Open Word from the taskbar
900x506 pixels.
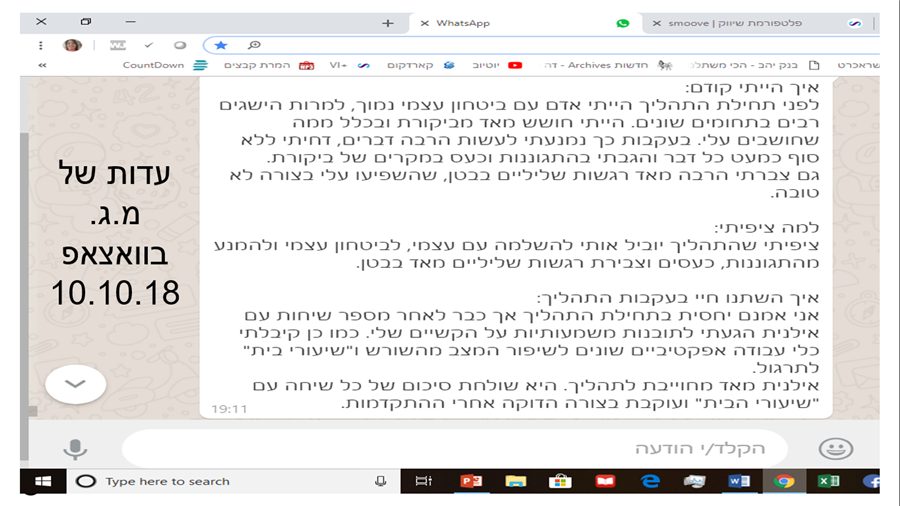[739, 481]
